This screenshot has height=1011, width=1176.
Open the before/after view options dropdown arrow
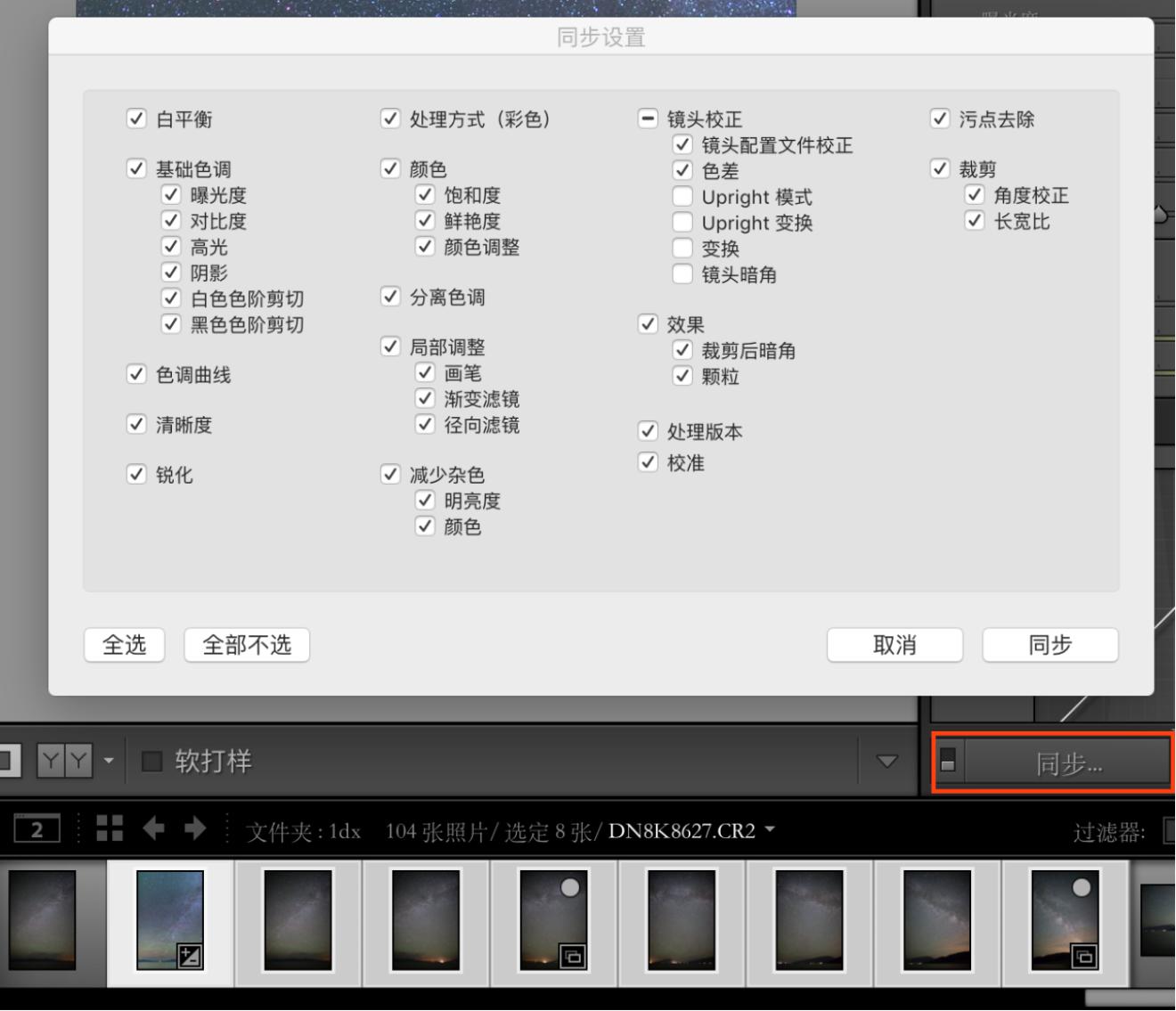pyautogui.click(x=109, y=761)
